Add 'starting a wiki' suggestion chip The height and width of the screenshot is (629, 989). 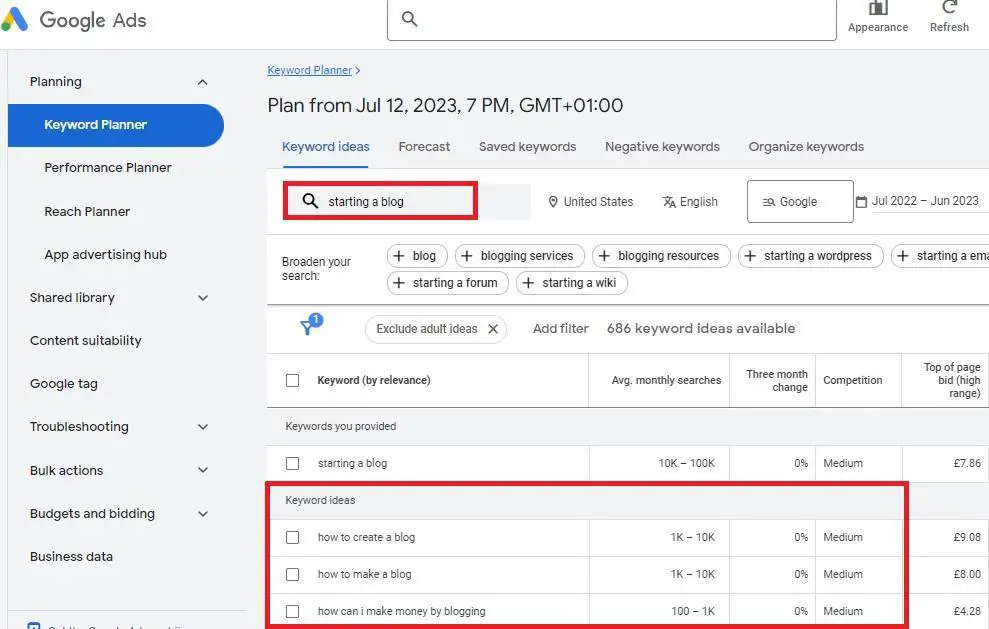571,283
